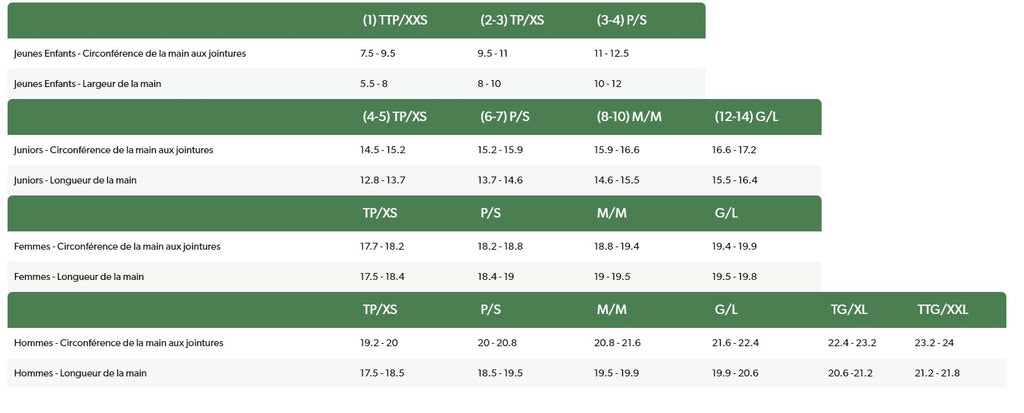
Task: Click the "14.5 - 15.2" Juniors circumference value
Action: [x=383, y=150]
